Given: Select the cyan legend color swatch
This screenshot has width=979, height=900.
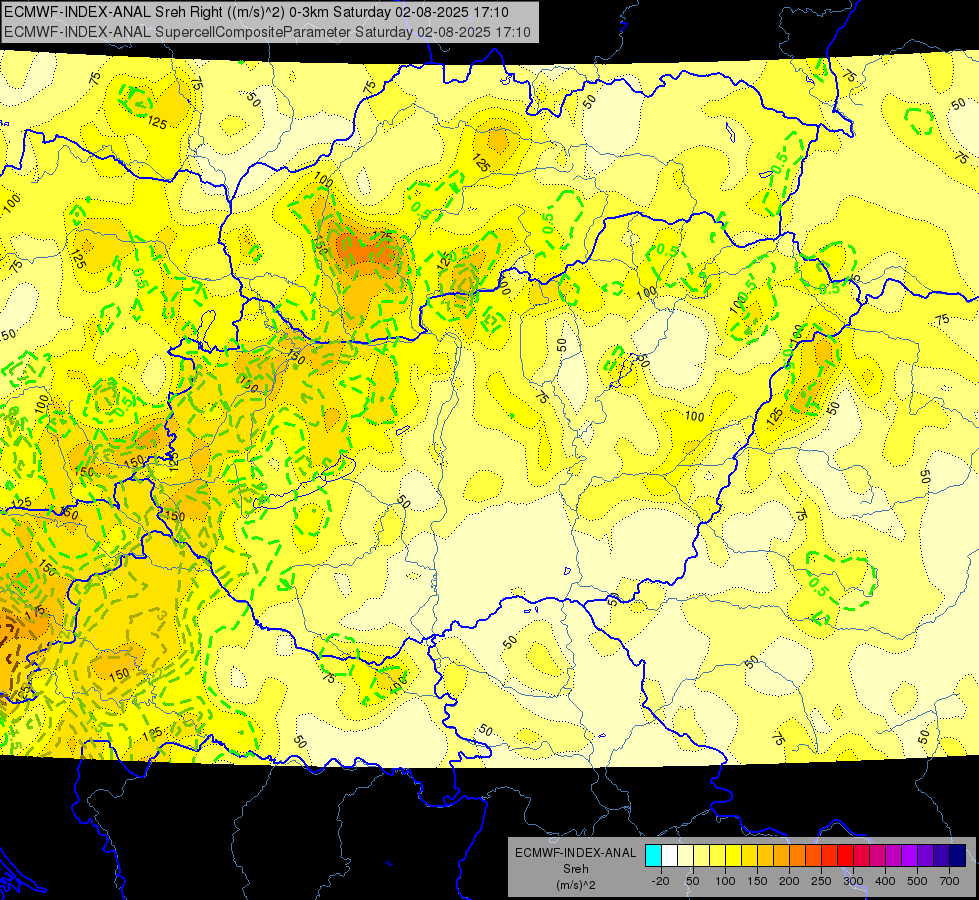Looking at the screenshot, I should [653, 856].
